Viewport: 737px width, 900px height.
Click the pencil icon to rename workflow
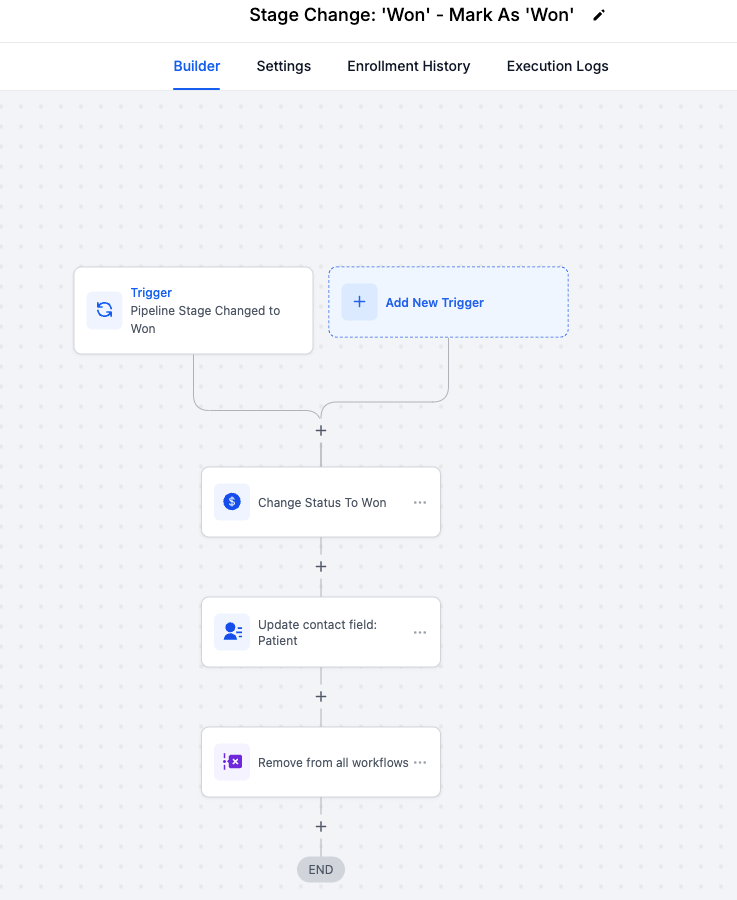599,15
